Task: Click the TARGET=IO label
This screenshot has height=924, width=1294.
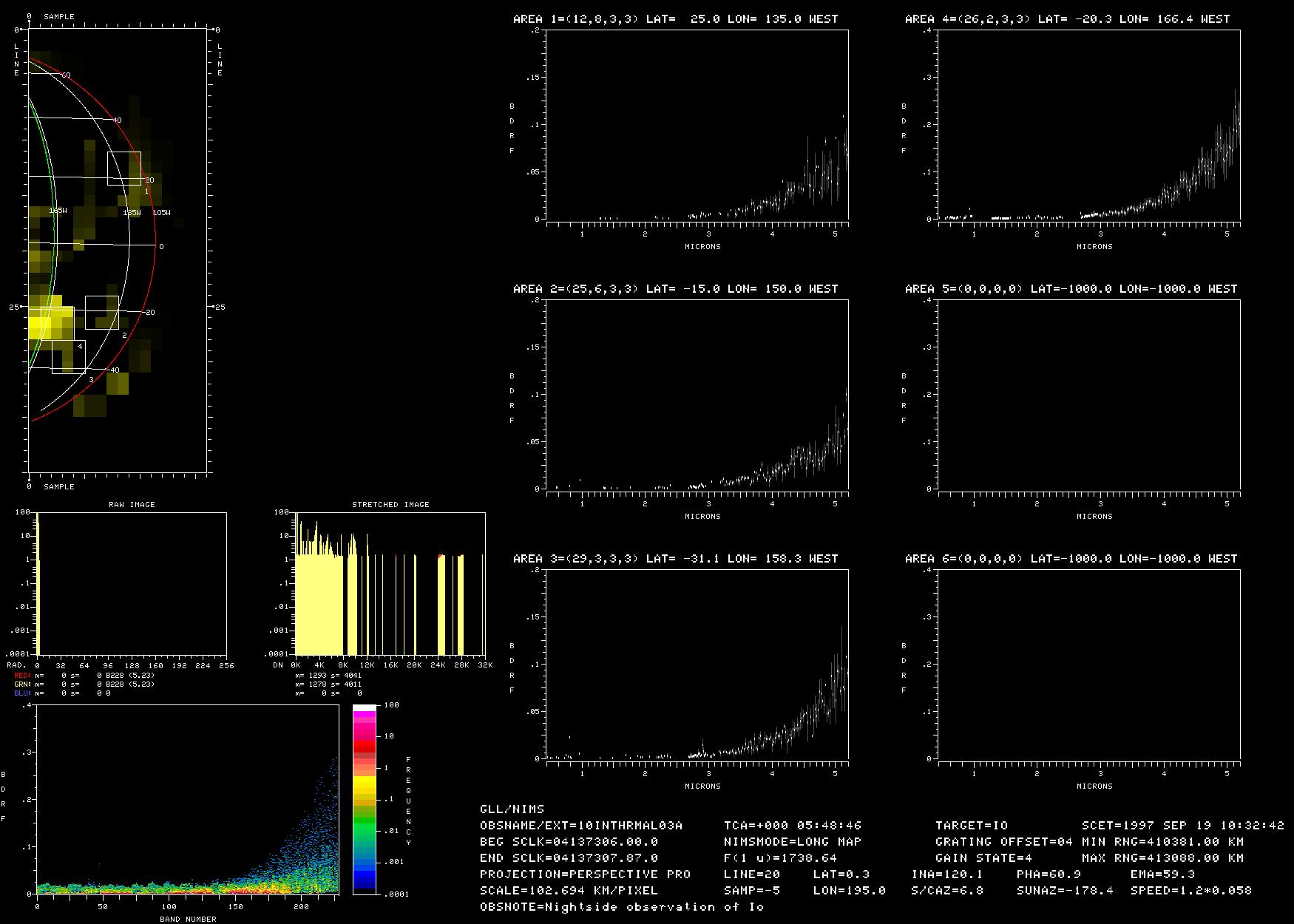Action: click(x=971, y=826)
